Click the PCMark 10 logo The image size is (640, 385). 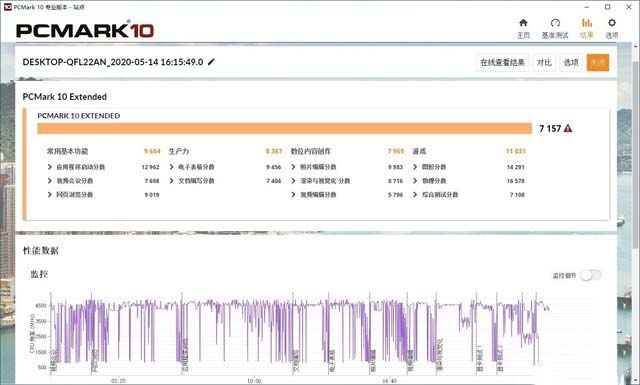85,31
